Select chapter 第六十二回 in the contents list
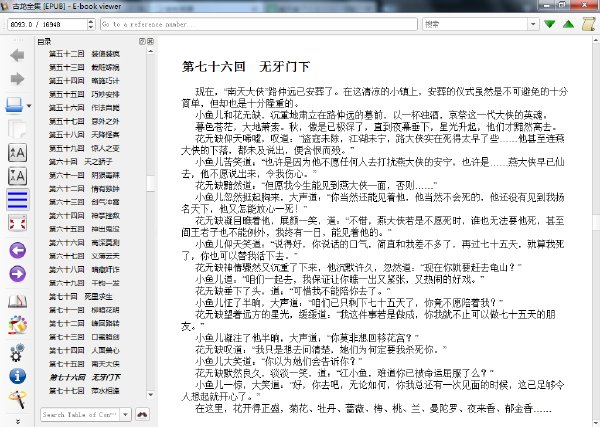The image size is (600, 427). [x=84, y=189]
